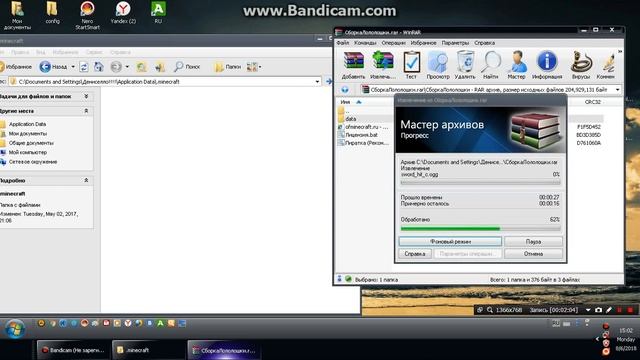
Task: Click the CRC32 column header in WinRAR
Action: coord(593,102)
